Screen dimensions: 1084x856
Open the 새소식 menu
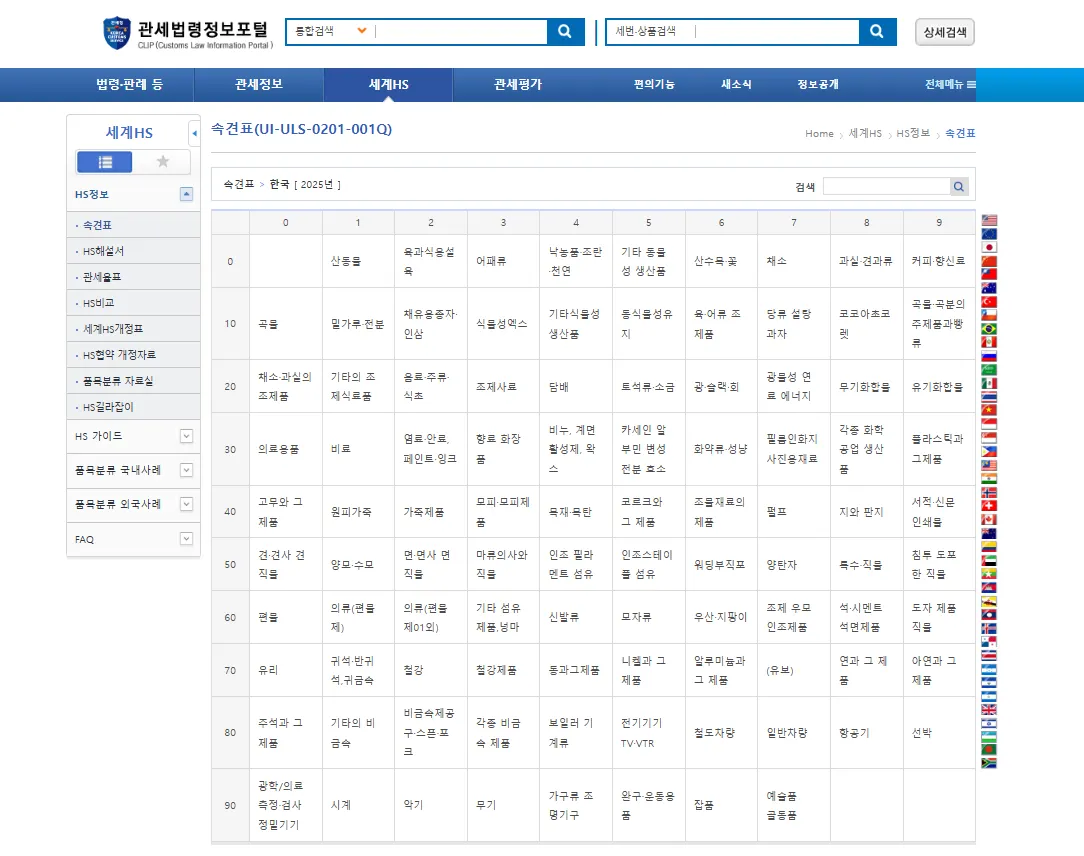(x=736, y=84)
